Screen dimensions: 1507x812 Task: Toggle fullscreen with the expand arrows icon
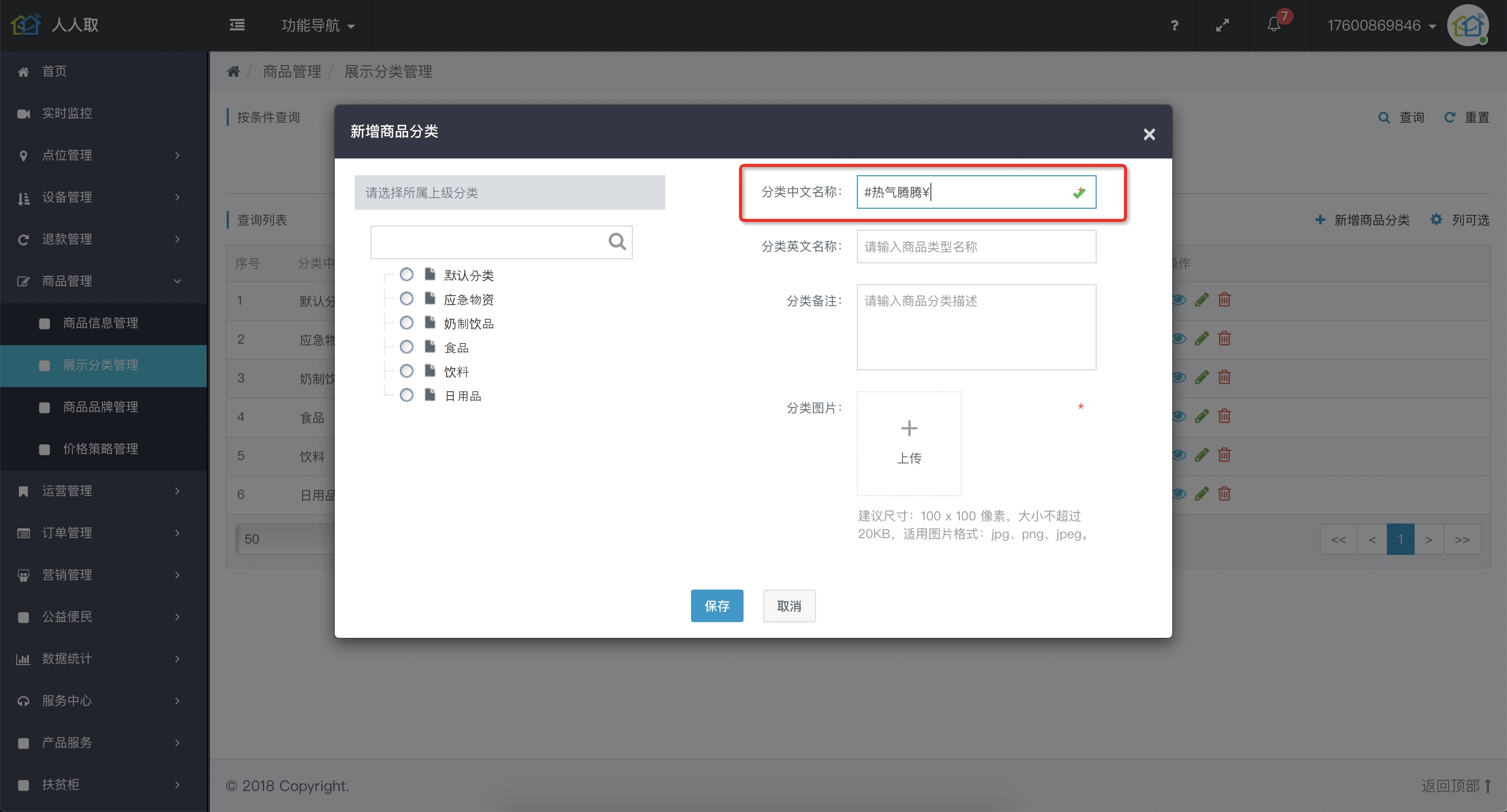pos(1222,26)
